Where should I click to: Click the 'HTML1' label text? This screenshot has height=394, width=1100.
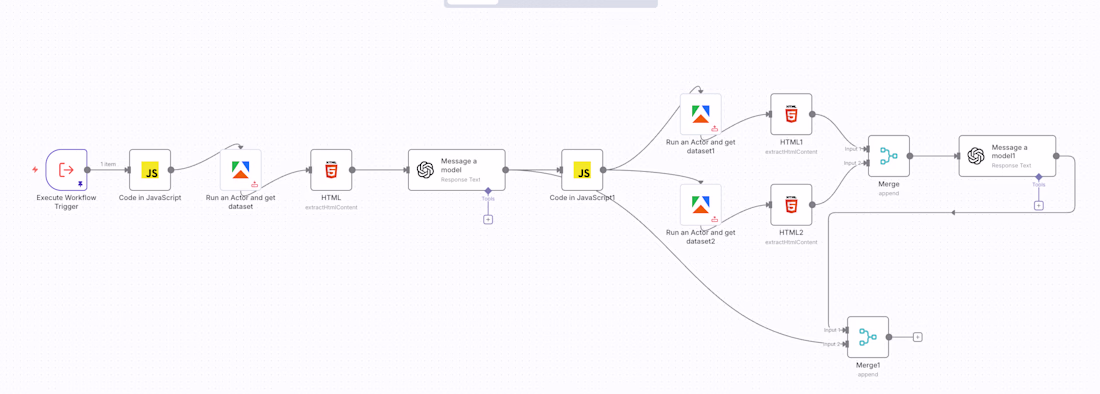[x=791, y=142]
